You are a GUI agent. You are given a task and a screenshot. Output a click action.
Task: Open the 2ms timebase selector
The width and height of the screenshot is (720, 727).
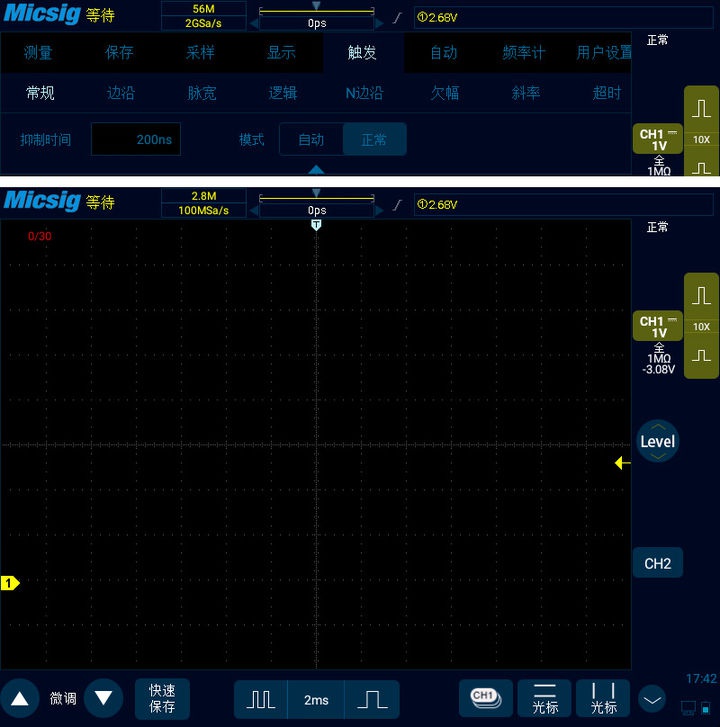(x=316, y=700)
